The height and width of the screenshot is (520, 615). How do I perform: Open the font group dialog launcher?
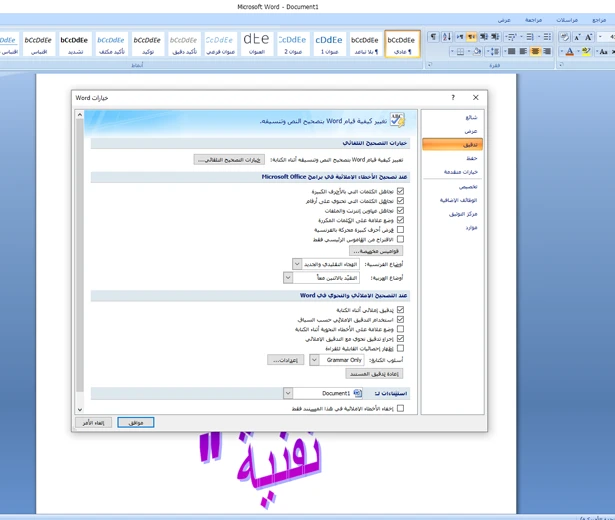(561, 64)
